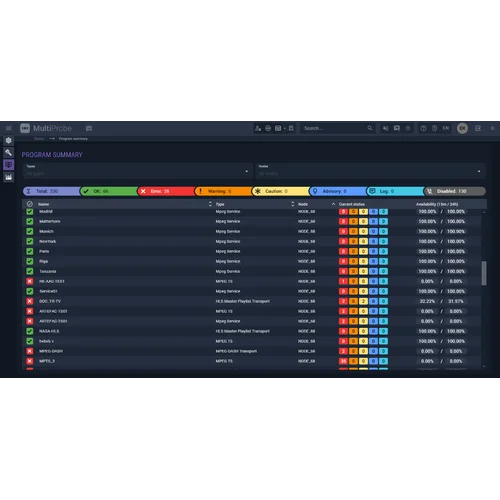
Task: Open the EN language selector
Action: point(446,128)
